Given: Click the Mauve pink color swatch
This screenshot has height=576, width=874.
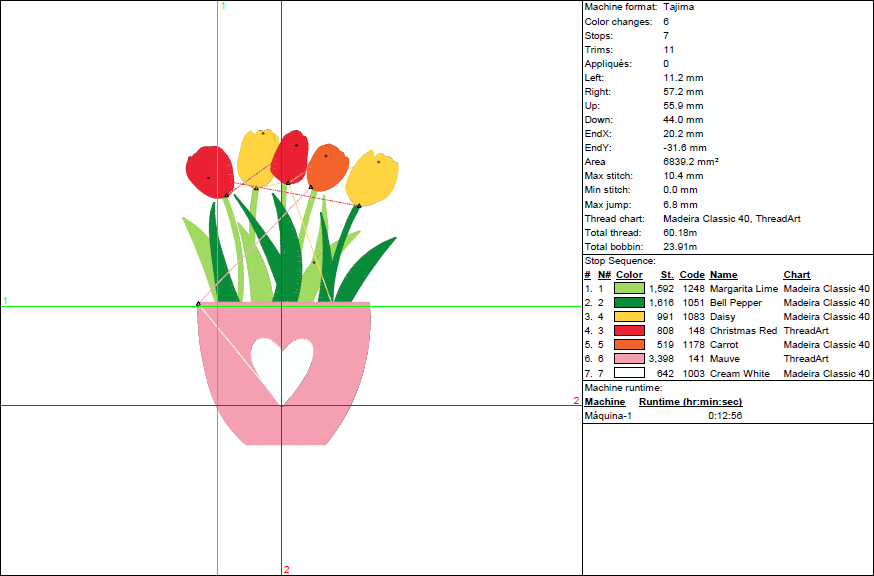Looking at the screenshot, I should (x=629, y=359).
